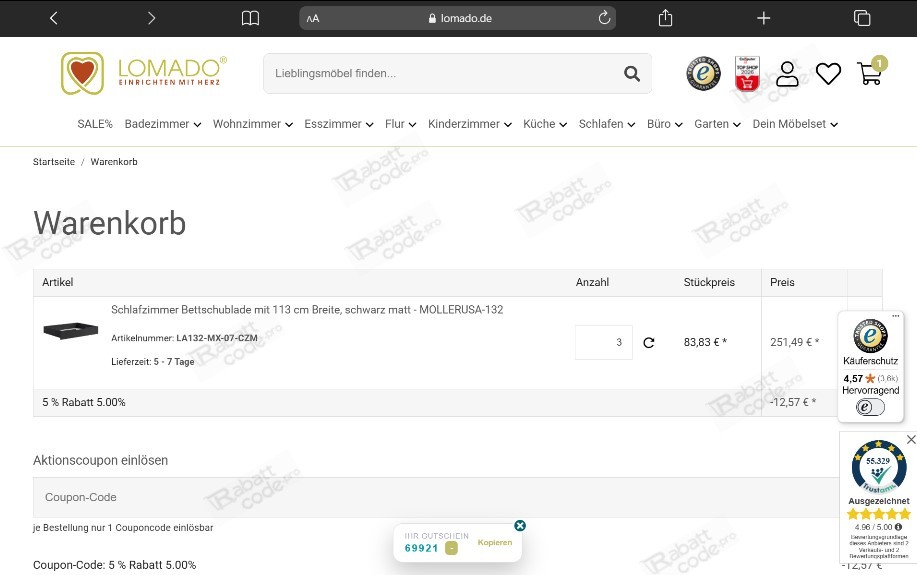Click the minus icon beside code 69921
This screenshot has height=575, width=917.
[451, 548]
